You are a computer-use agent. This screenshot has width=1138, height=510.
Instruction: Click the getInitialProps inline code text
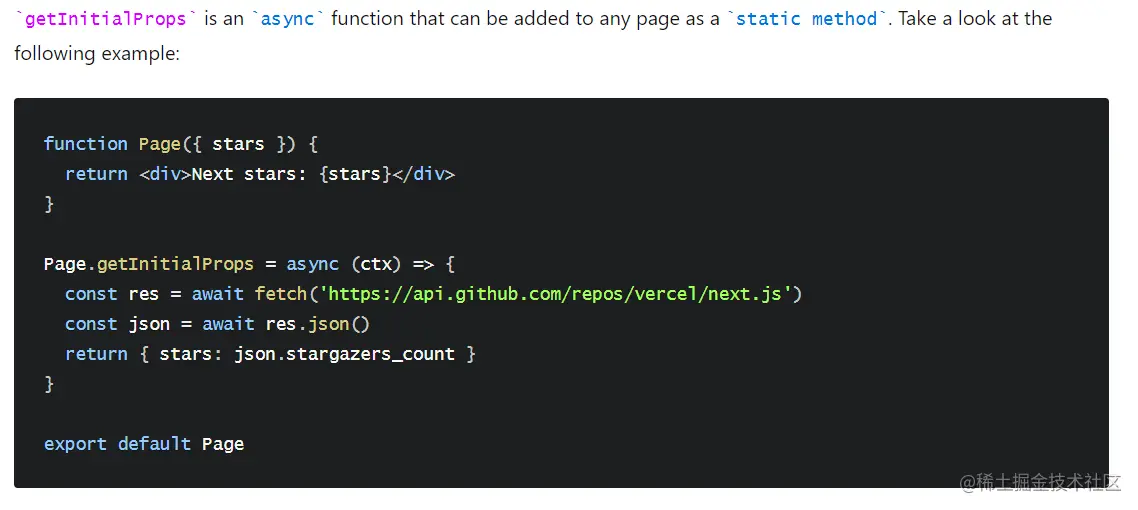105,19
